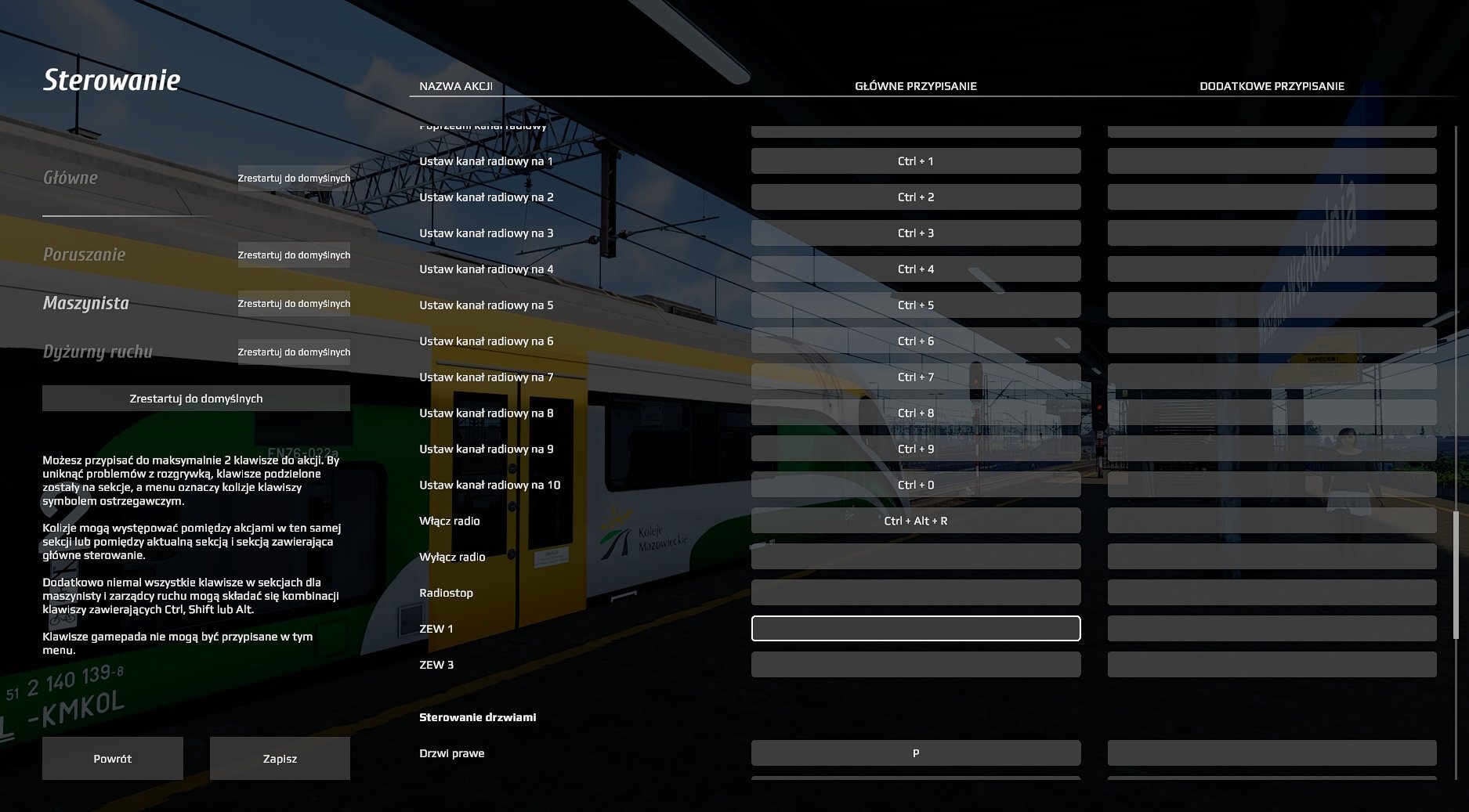The width and height of the screenshot is (1469, 812).
Task: Switch to Dyżurny ruchu controls section
Action: [98, 352]
